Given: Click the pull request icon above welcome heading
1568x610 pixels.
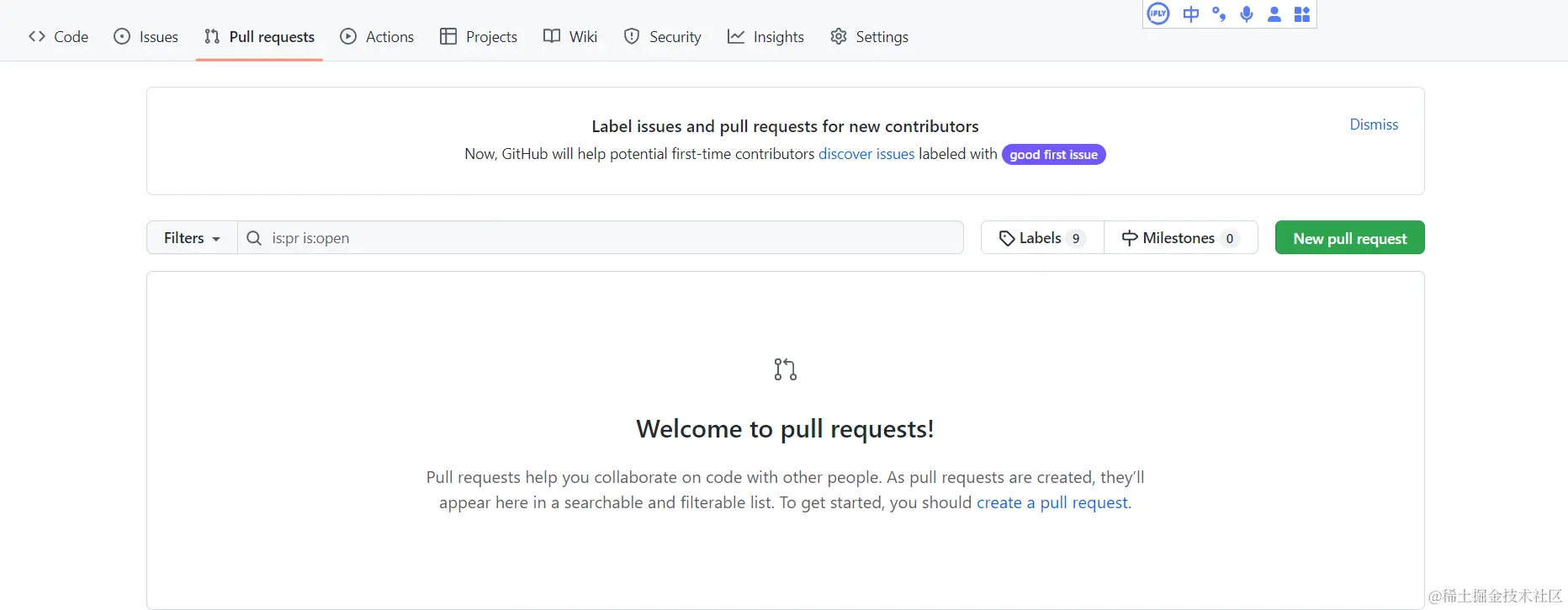Looking at the screenshot, I should coord(786,369).
